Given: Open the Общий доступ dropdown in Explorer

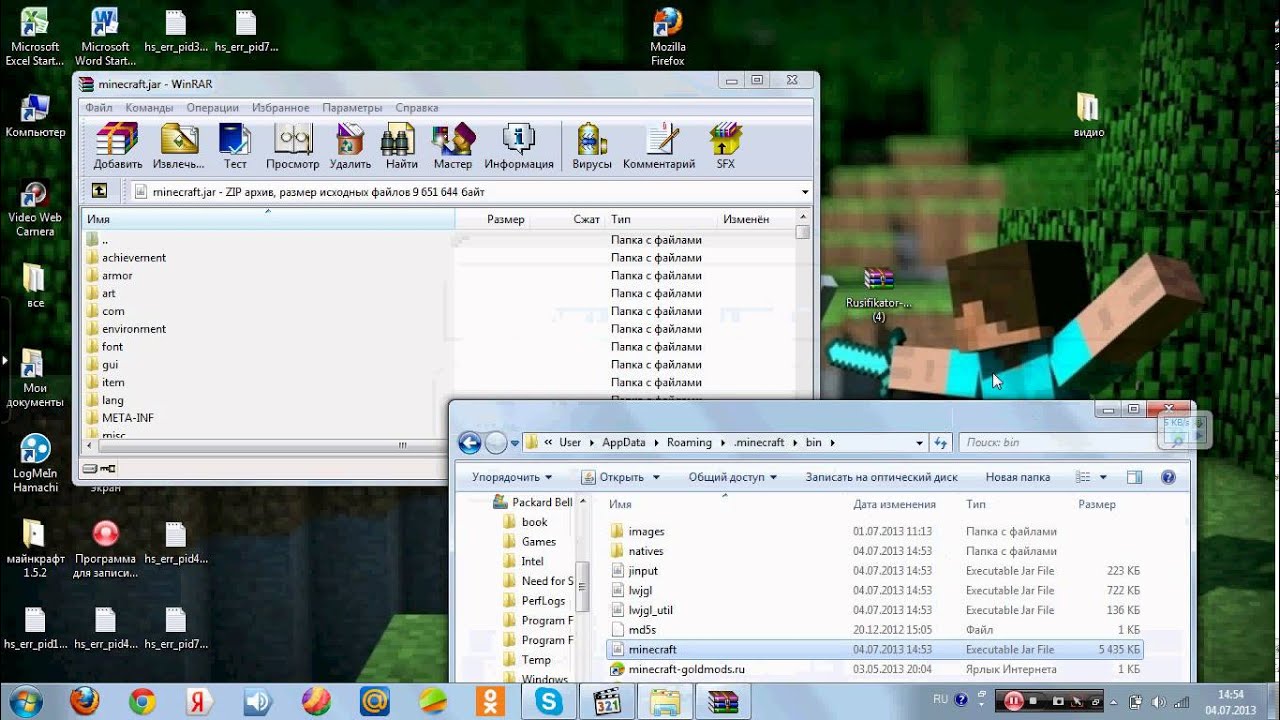Looking at the screenshot, I should coord(733,477).
